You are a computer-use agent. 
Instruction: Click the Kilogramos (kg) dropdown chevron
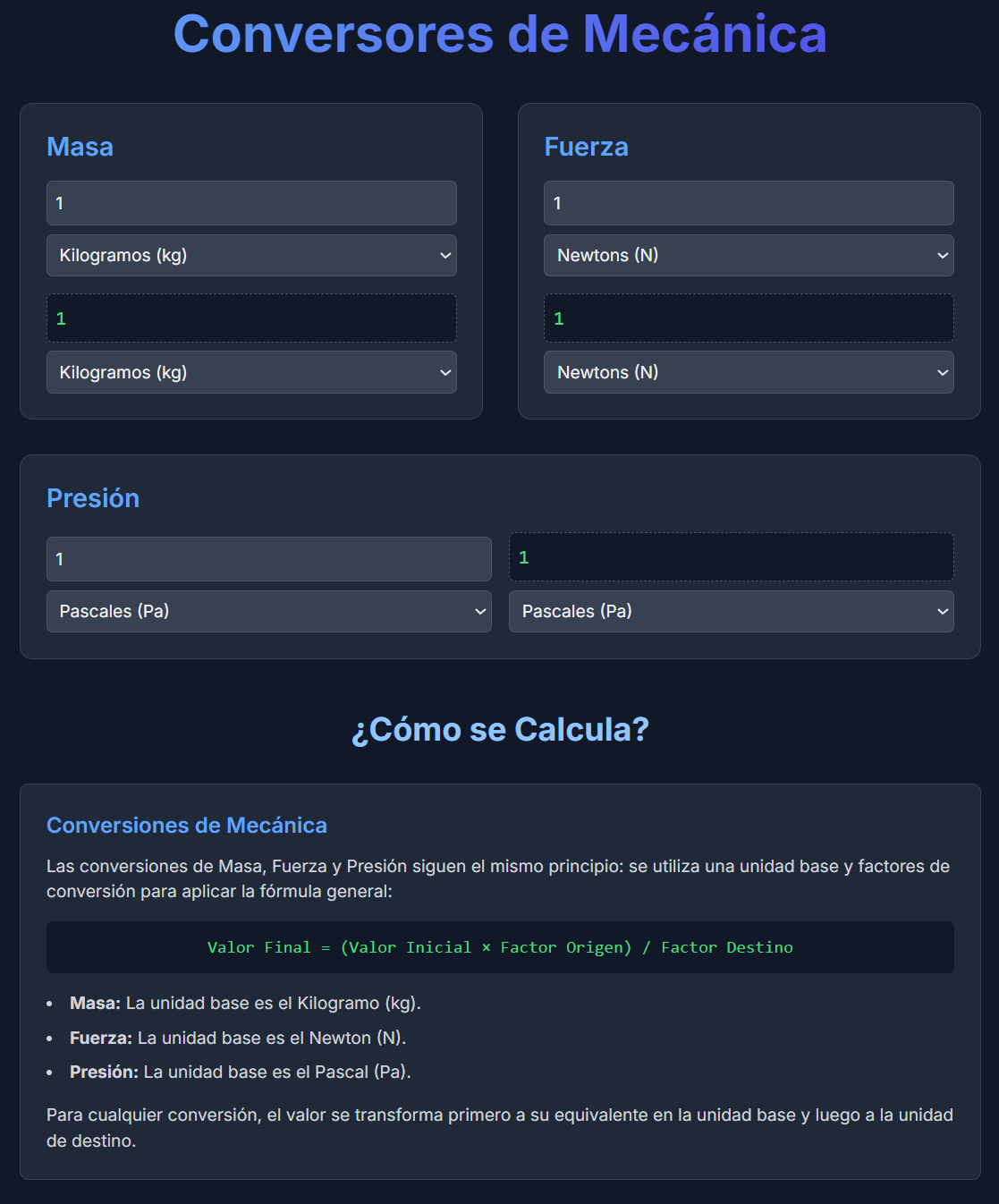pyautogui.click(x=446, y=256)
